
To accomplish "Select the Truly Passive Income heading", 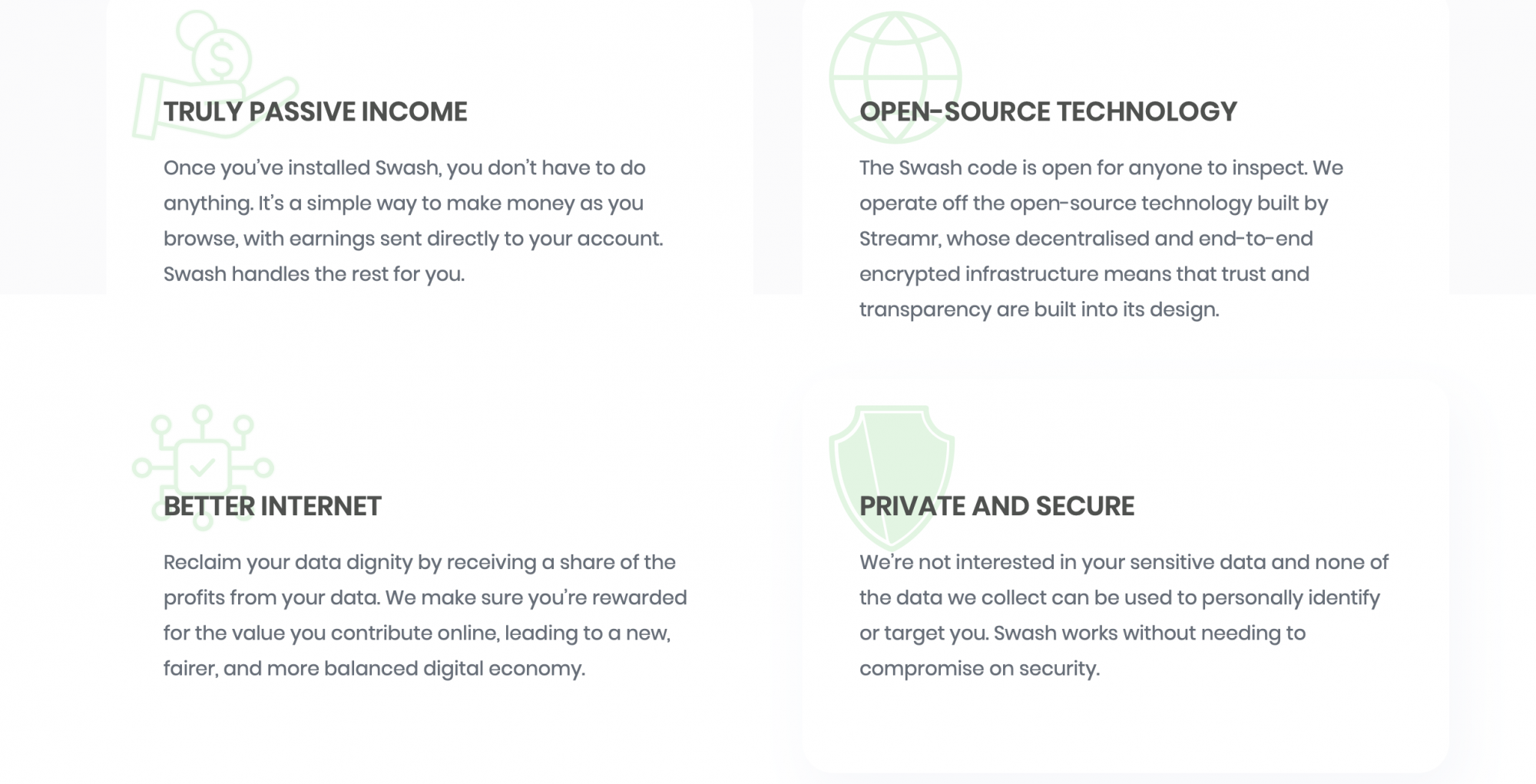I will (x=315, y=111).
